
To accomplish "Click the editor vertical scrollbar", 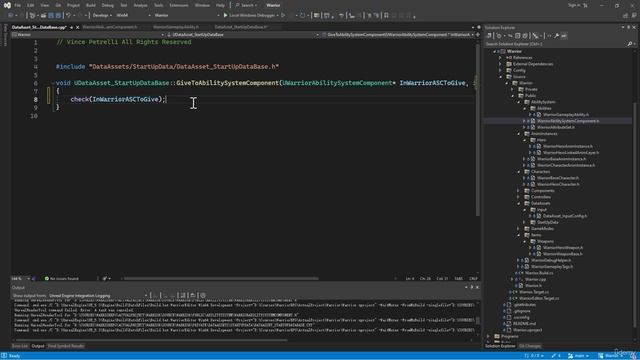I will (x=478, y=131).
